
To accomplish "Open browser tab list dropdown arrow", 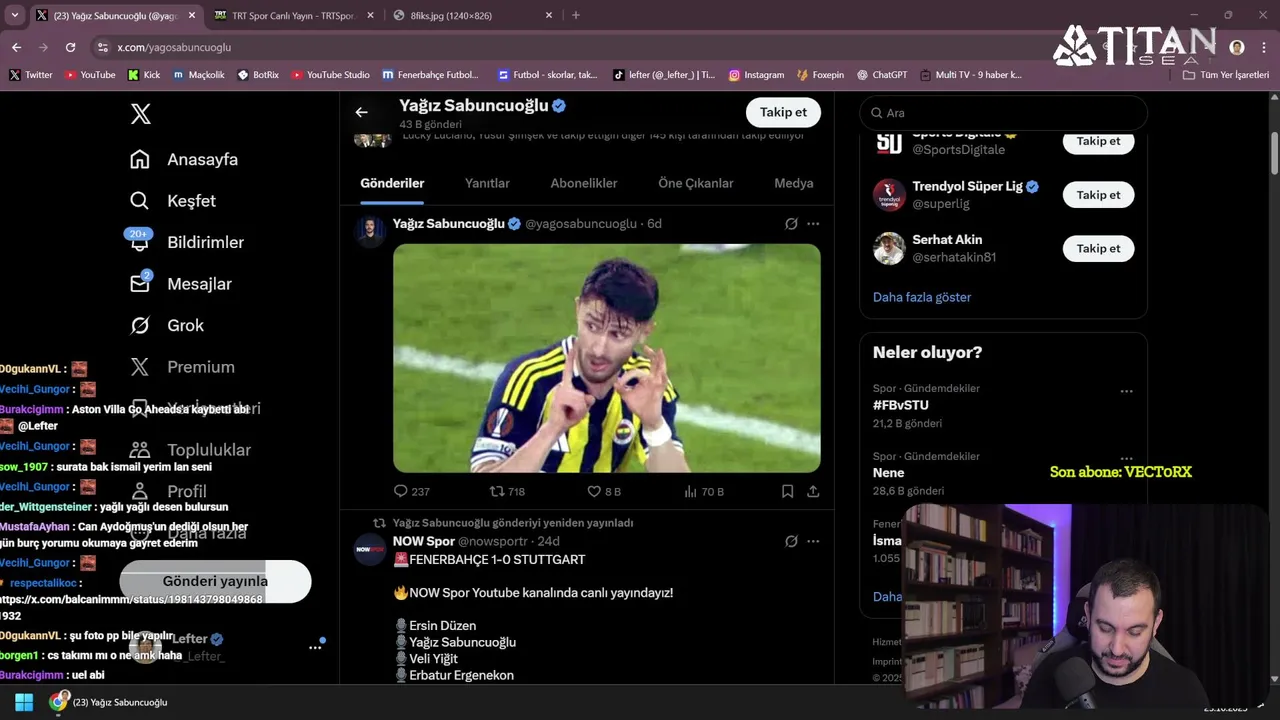I will 14,15.
